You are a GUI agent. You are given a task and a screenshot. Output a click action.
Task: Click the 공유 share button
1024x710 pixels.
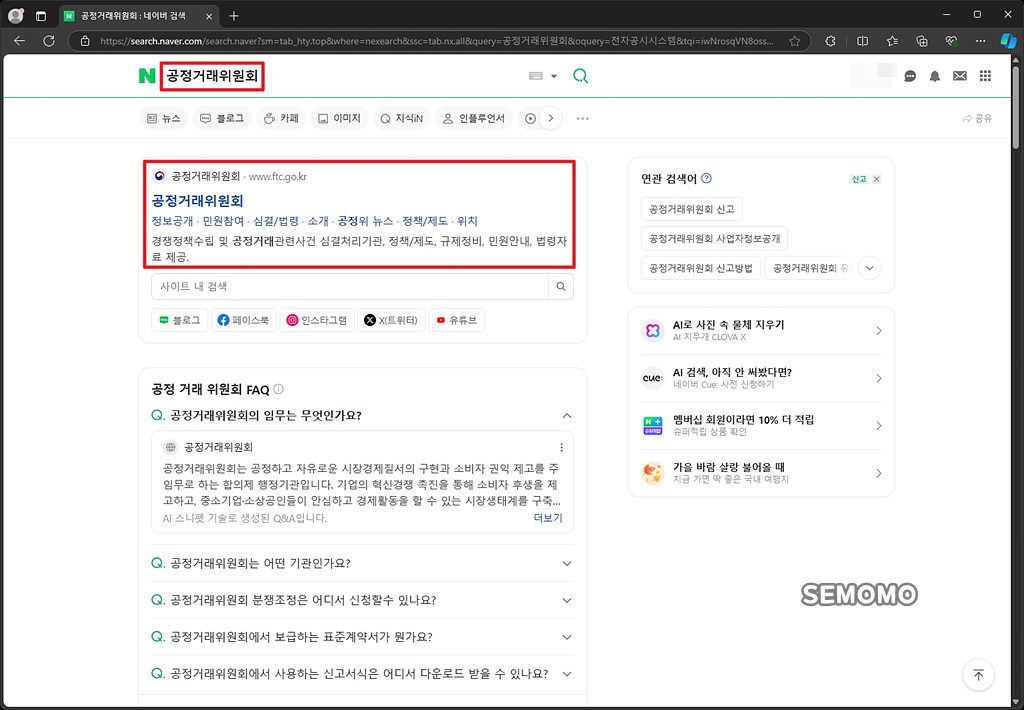[x=978, y=118]
